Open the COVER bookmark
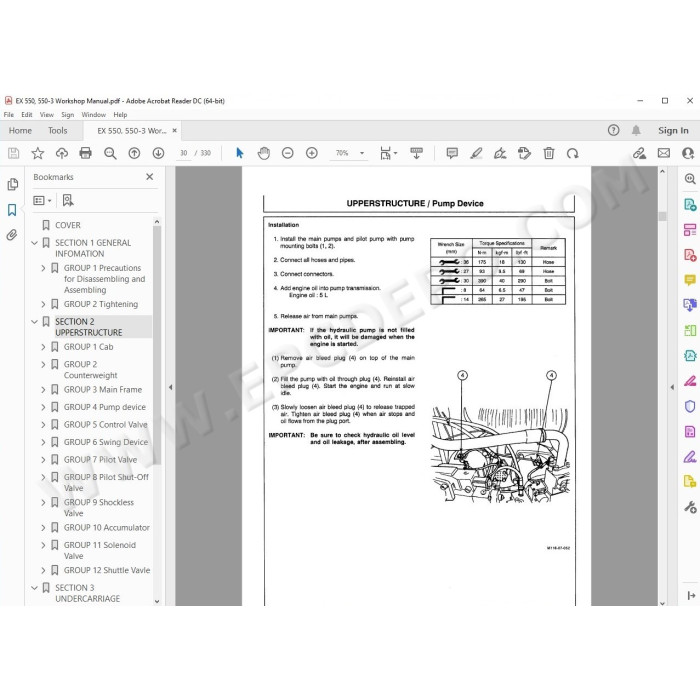The width and height of the screenshot is (700, 700). click(x=68, y=225)
